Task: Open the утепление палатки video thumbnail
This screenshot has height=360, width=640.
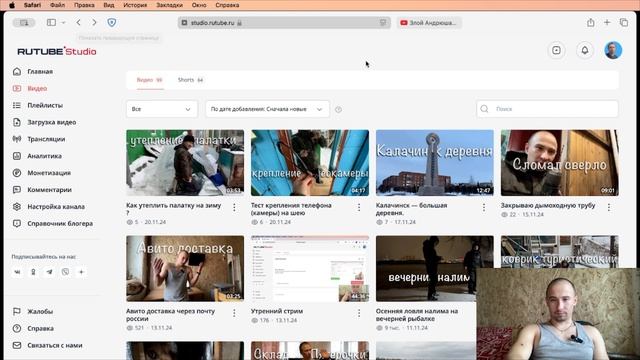Action: coord(185,163)
